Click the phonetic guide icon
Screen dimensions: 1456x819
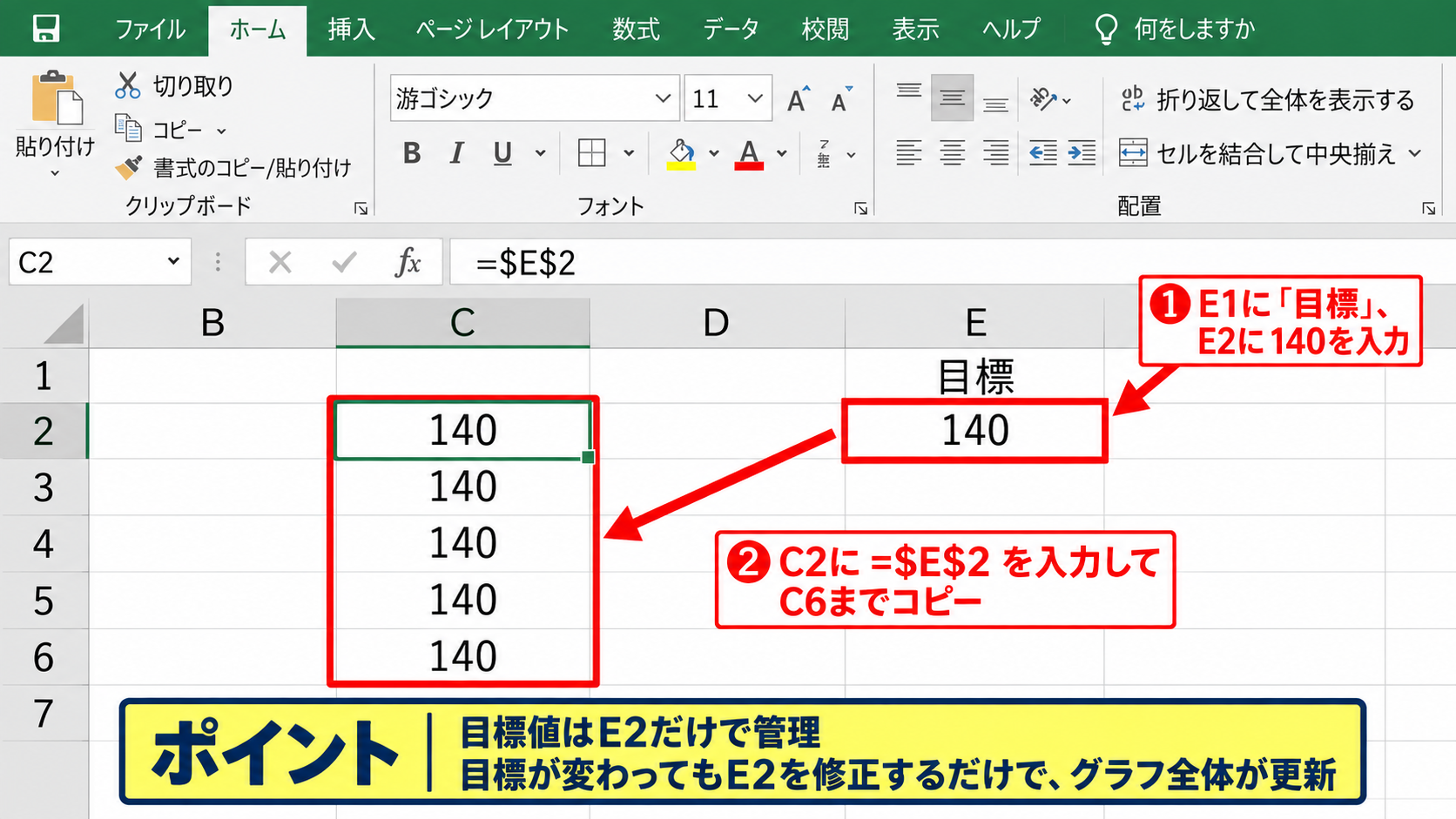tap(824, 153)
